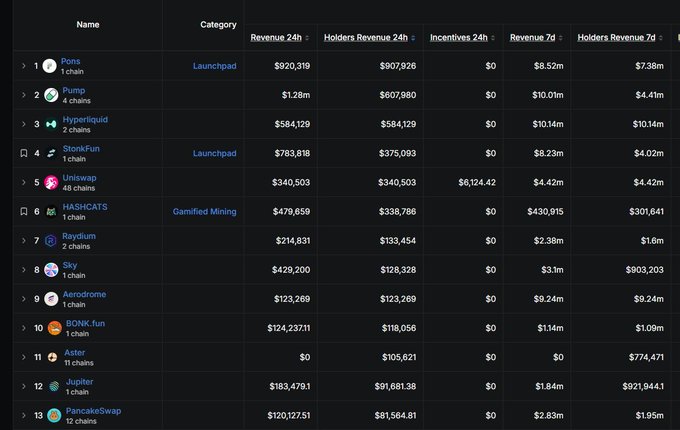
Task: Click the Aster logo icon
Action: (x=52, y=357)
